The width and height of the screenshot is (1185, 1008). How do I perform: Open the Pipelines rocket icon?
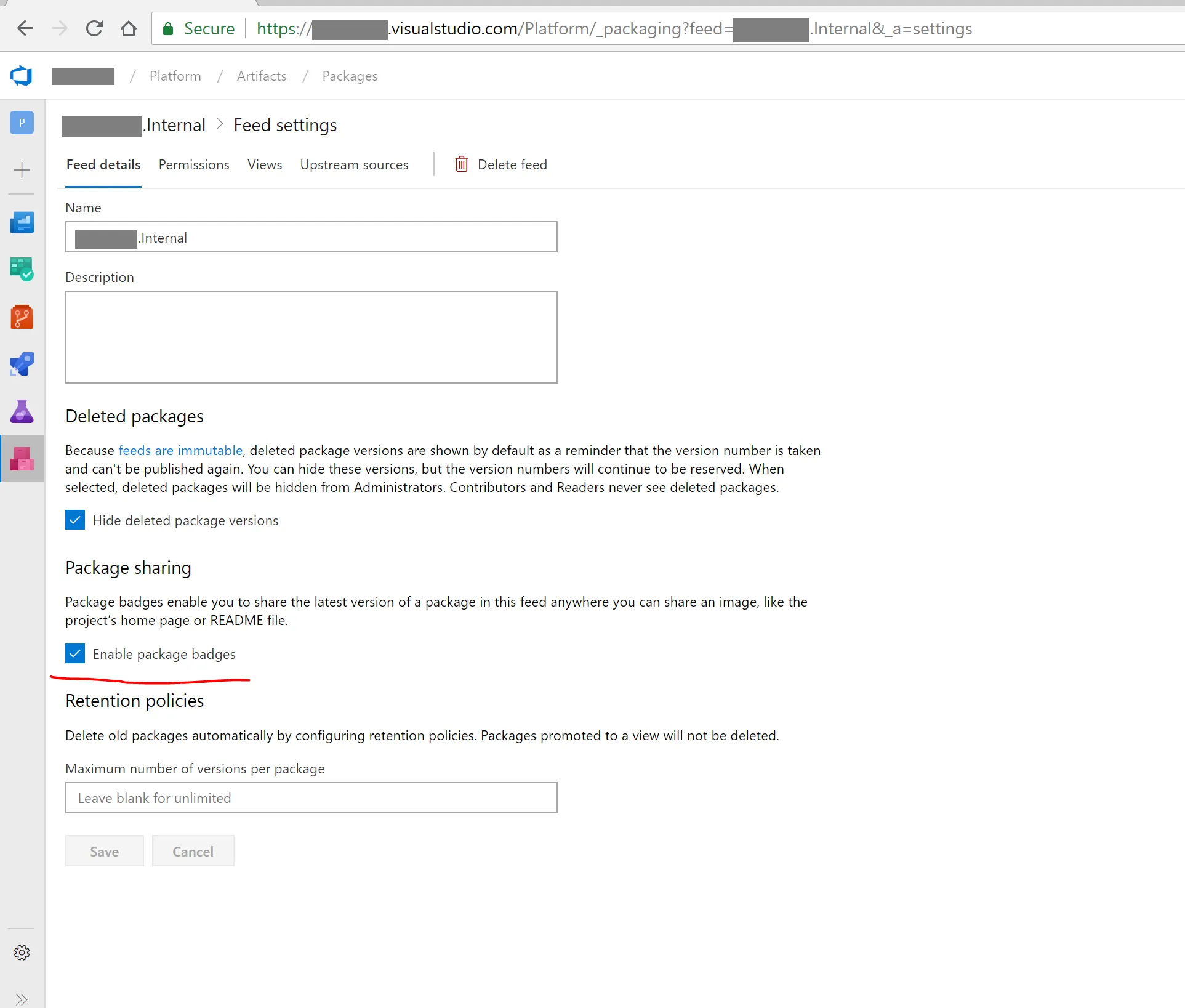pyautogui.click(x=22, y=365)
